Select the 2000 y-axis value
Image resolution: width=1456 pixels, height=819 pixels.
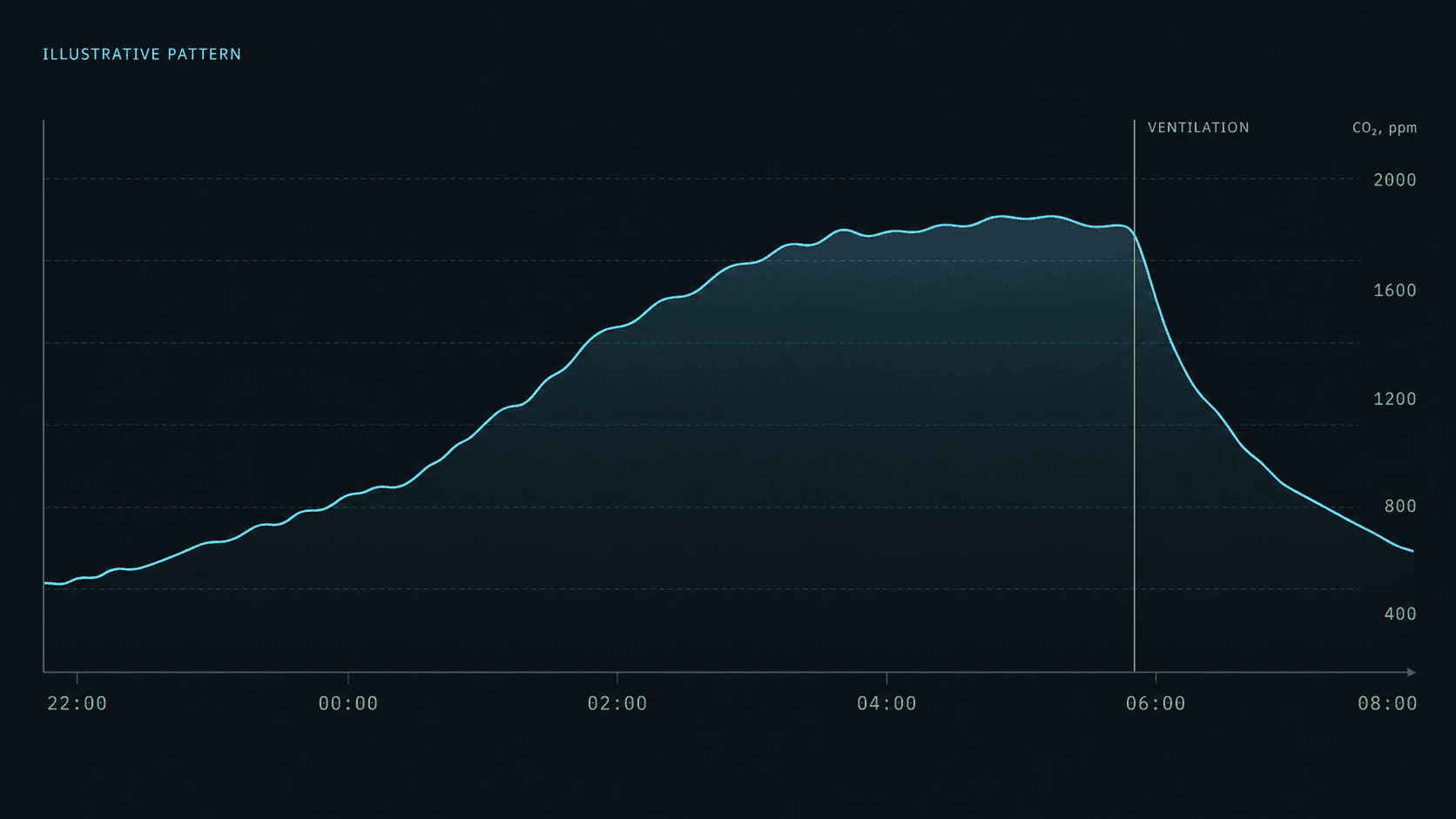[1395, 180]
